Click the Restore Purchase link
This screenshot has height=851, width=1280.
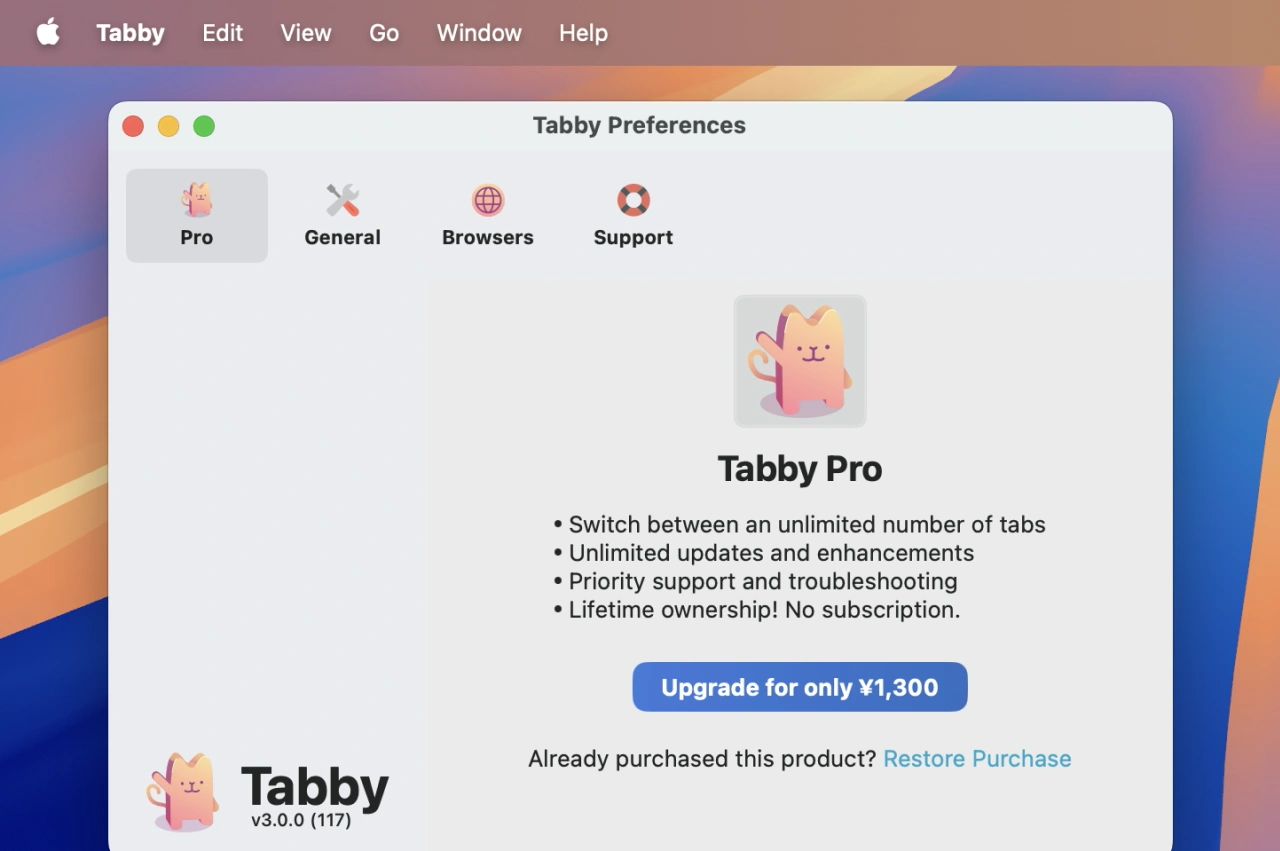click(x=977, y=759)
